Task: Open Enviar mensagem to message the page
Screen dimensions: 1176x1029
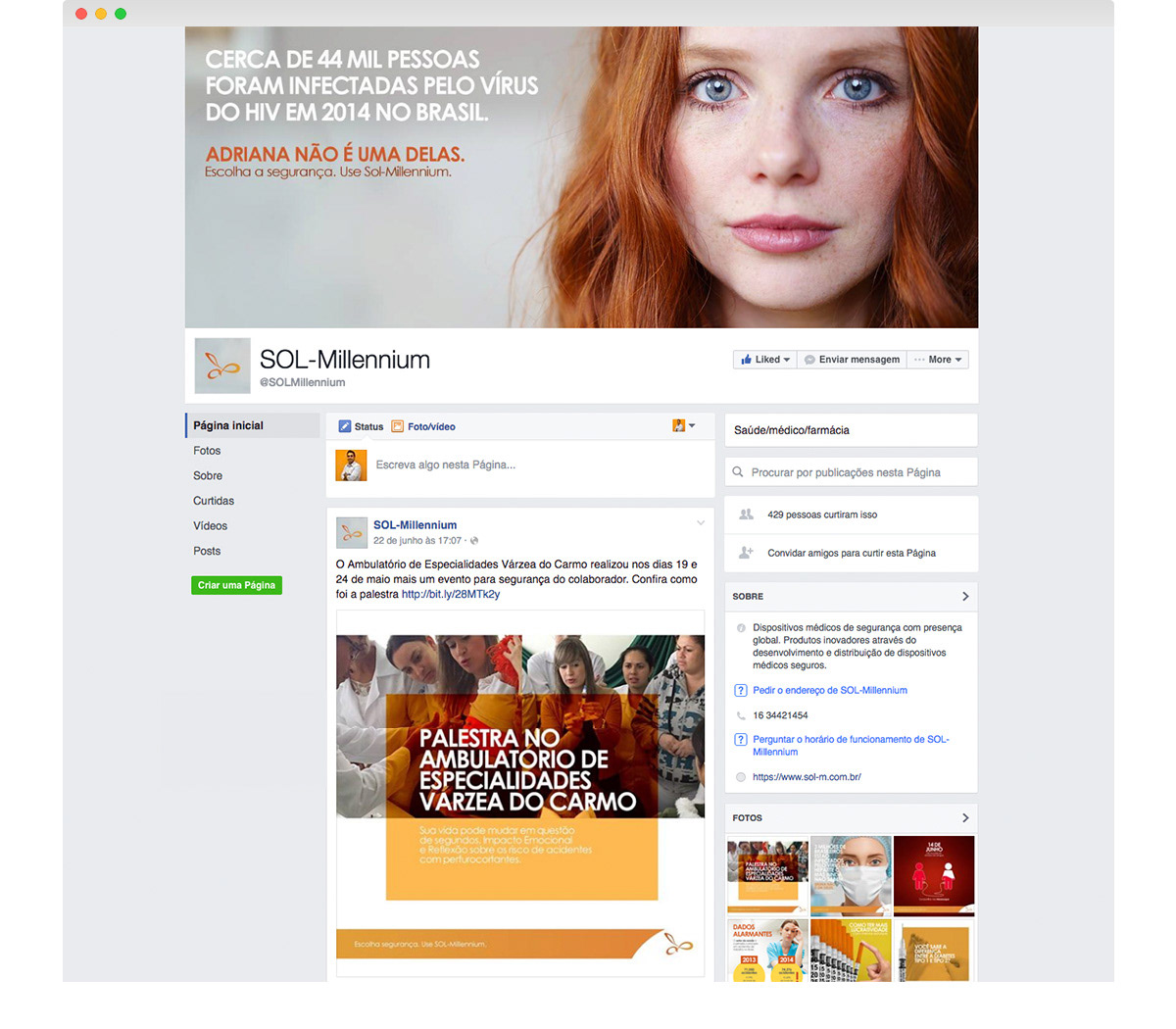Action: point(852,360)
